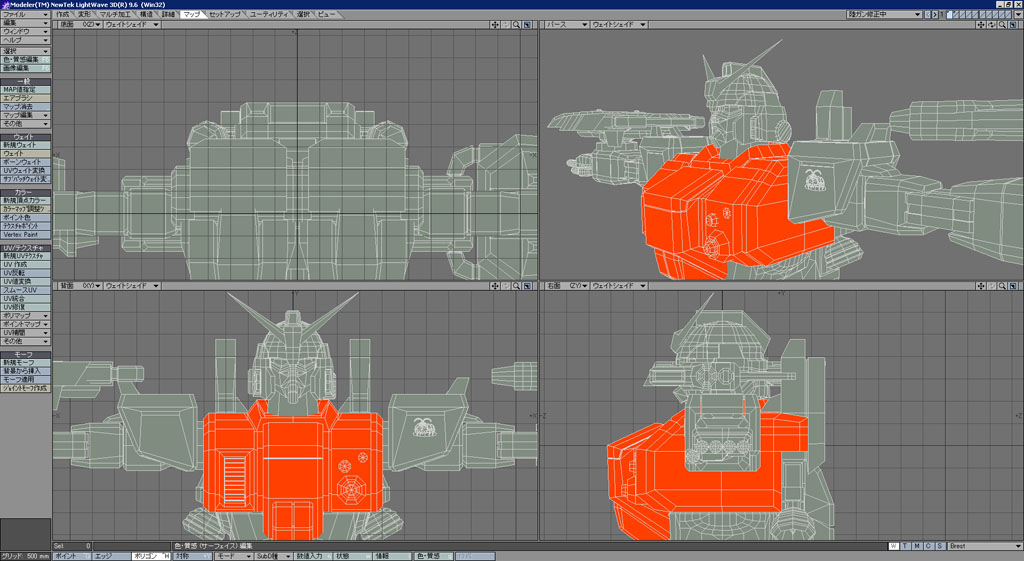Image resolution: width=1024 pixels, height=561 pixels.
Task: Click the pan icon in the perspective viewport
Action: pyautogui.click(x=981, y=24)
